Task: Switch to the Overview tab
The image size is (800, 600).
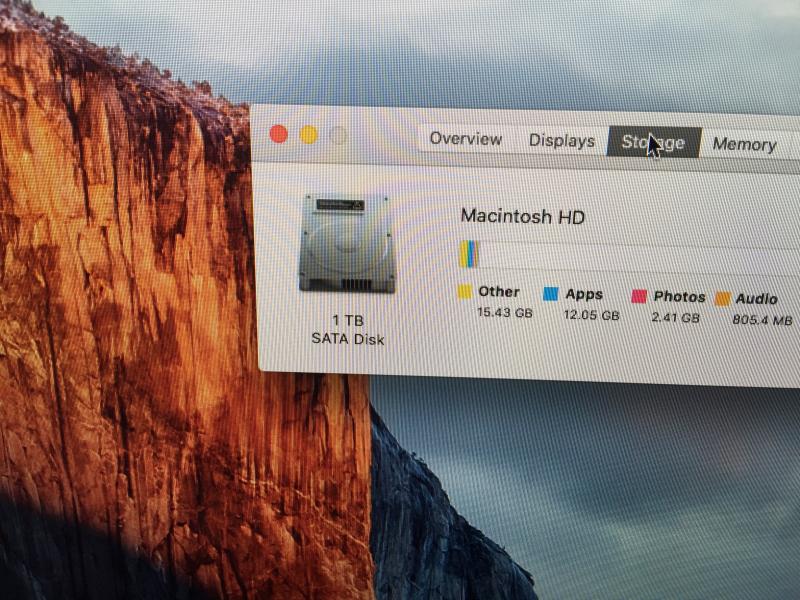Action: (x=465, y=139)
